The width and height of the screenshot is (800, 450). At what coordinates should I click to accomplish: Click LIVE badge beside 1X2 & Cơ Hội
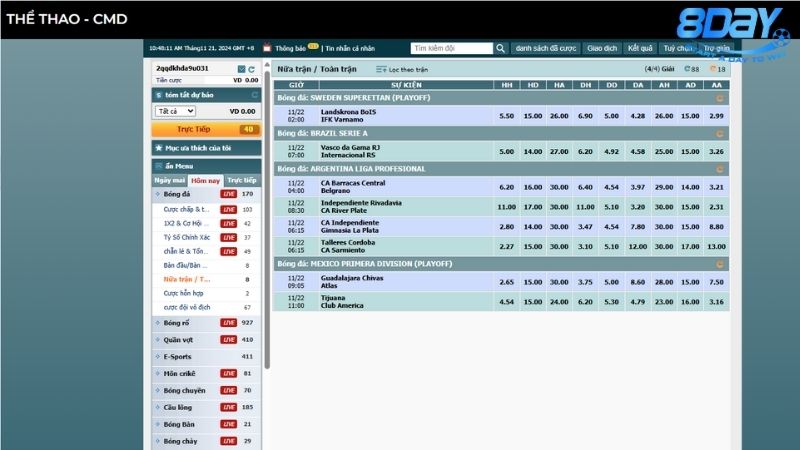229,223
